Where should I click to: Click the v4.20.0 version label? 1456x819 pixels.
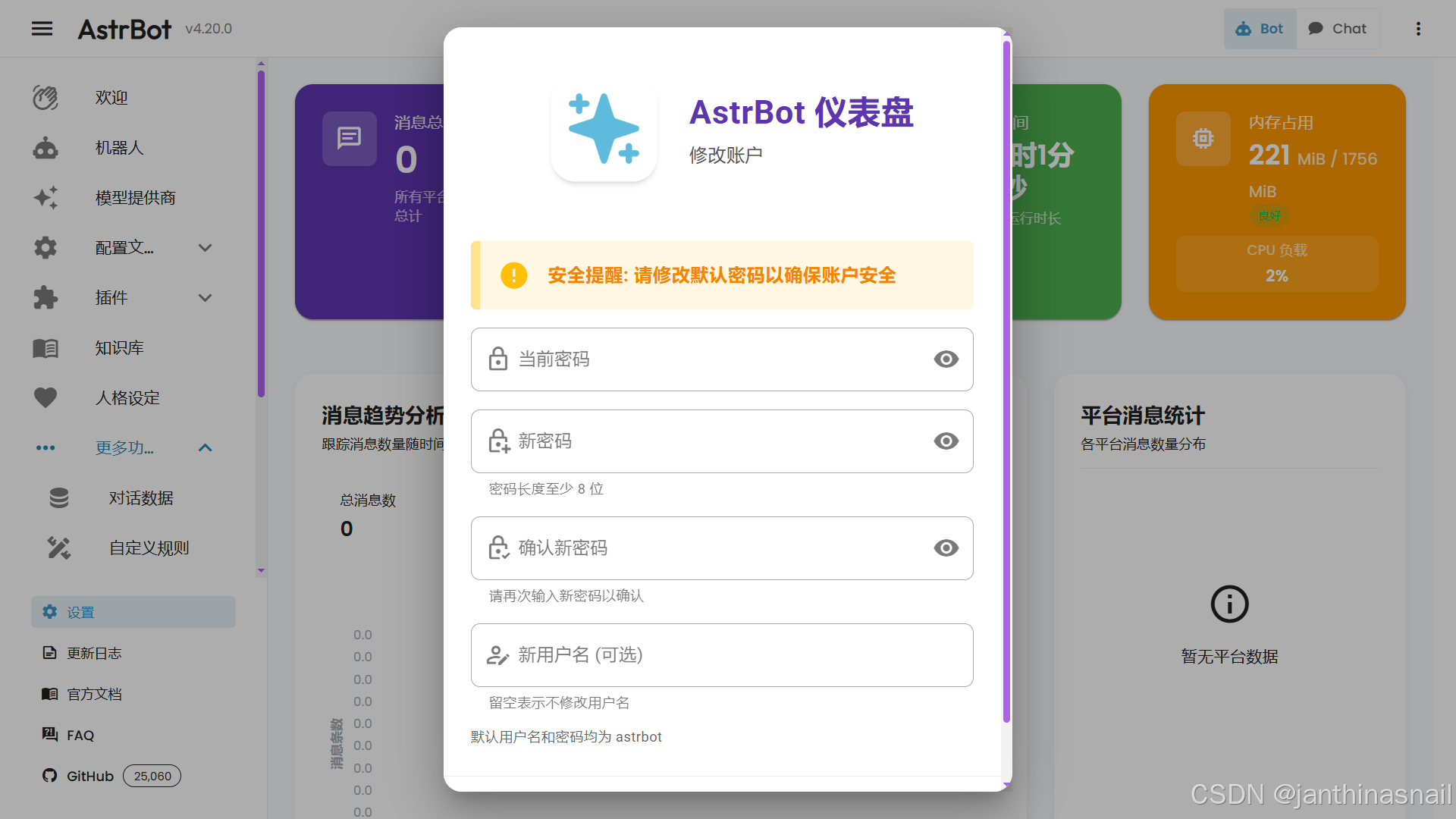[209, 29]
